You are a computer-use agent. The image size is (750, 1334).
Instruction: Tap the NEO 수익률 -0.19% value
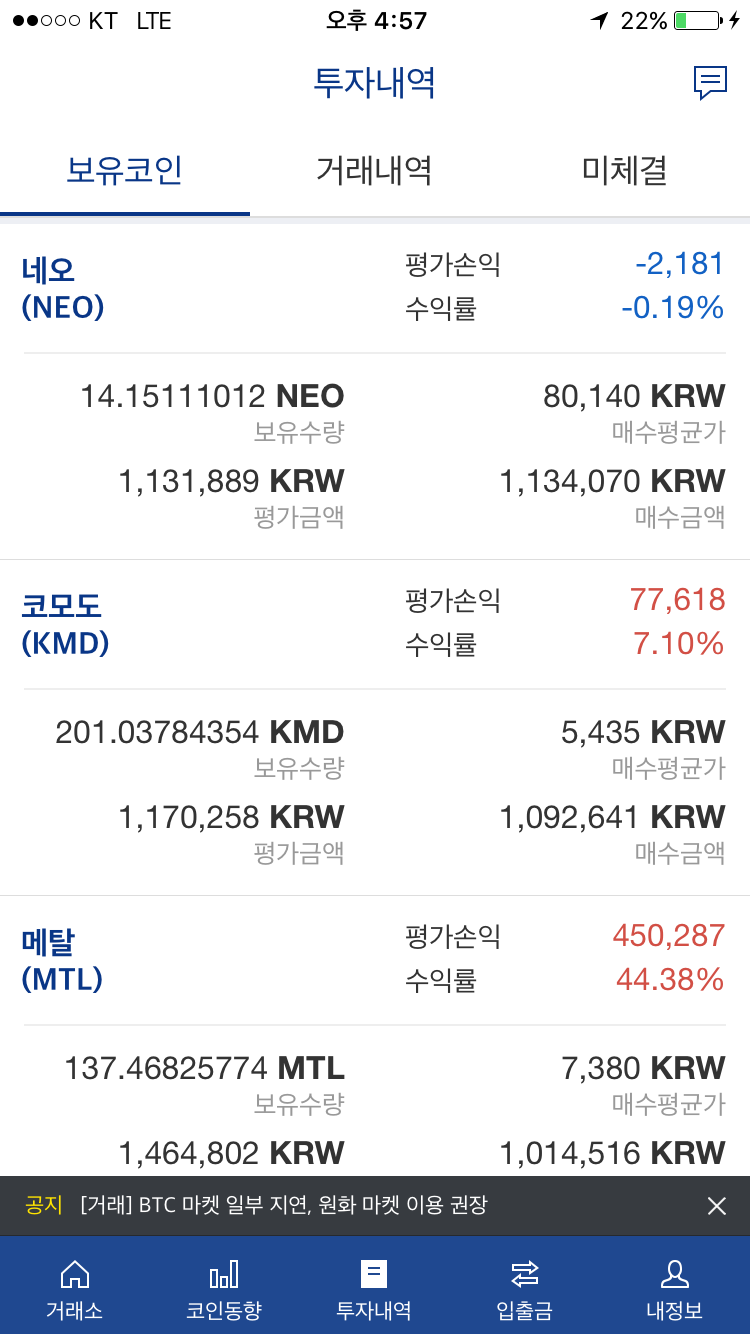pyautogui.click(x=672, y=308)
